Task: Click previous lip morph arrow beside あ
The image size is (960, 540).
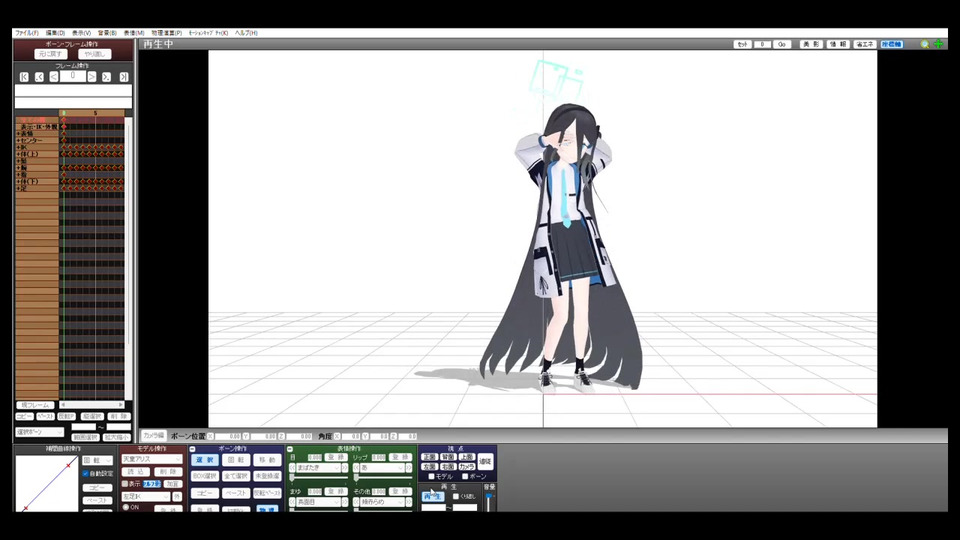Action: (x=356, y=468)
